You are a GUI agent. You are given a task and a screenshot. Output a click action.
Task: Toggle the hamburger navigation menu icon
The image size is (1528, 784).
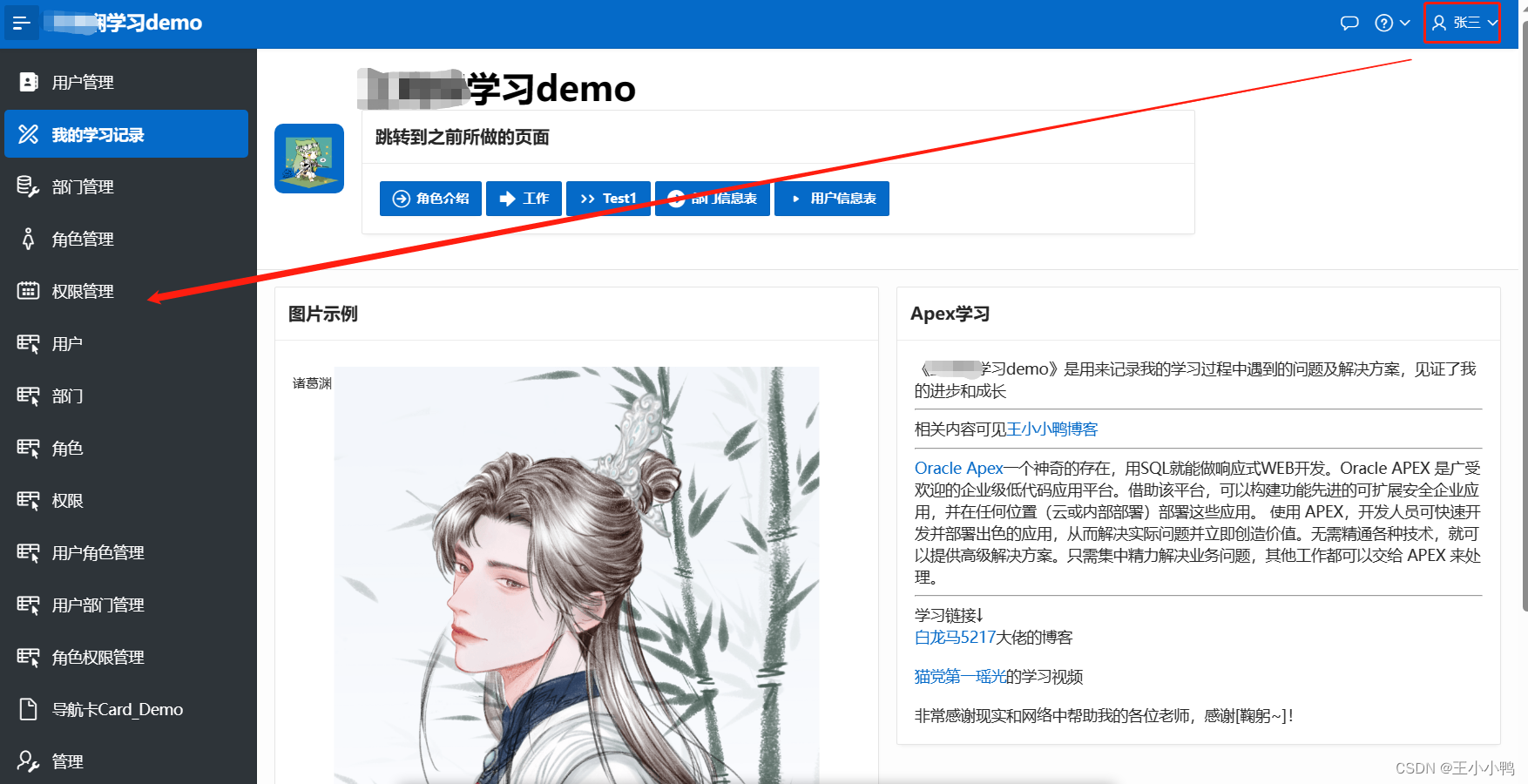[x=22, y=23]
